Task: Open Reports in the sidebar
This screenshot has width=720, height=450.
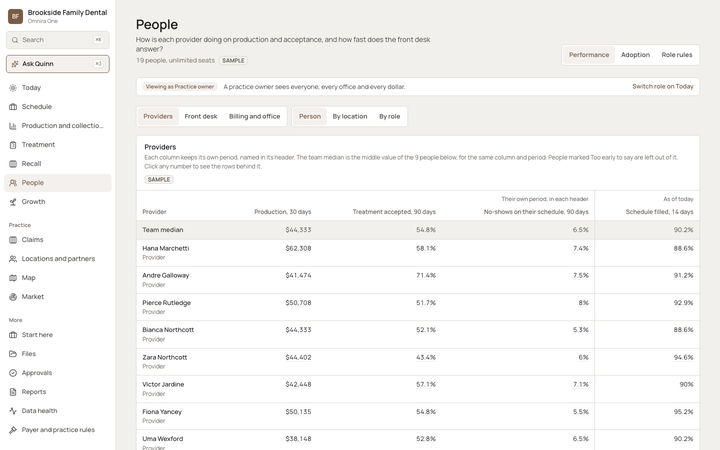Action: pos(58,392)
